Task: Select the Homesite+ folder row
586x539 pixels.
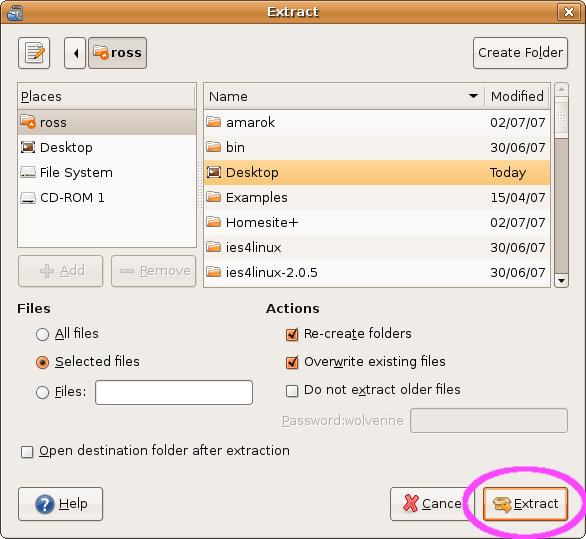Action: click(x=377, y=222)
